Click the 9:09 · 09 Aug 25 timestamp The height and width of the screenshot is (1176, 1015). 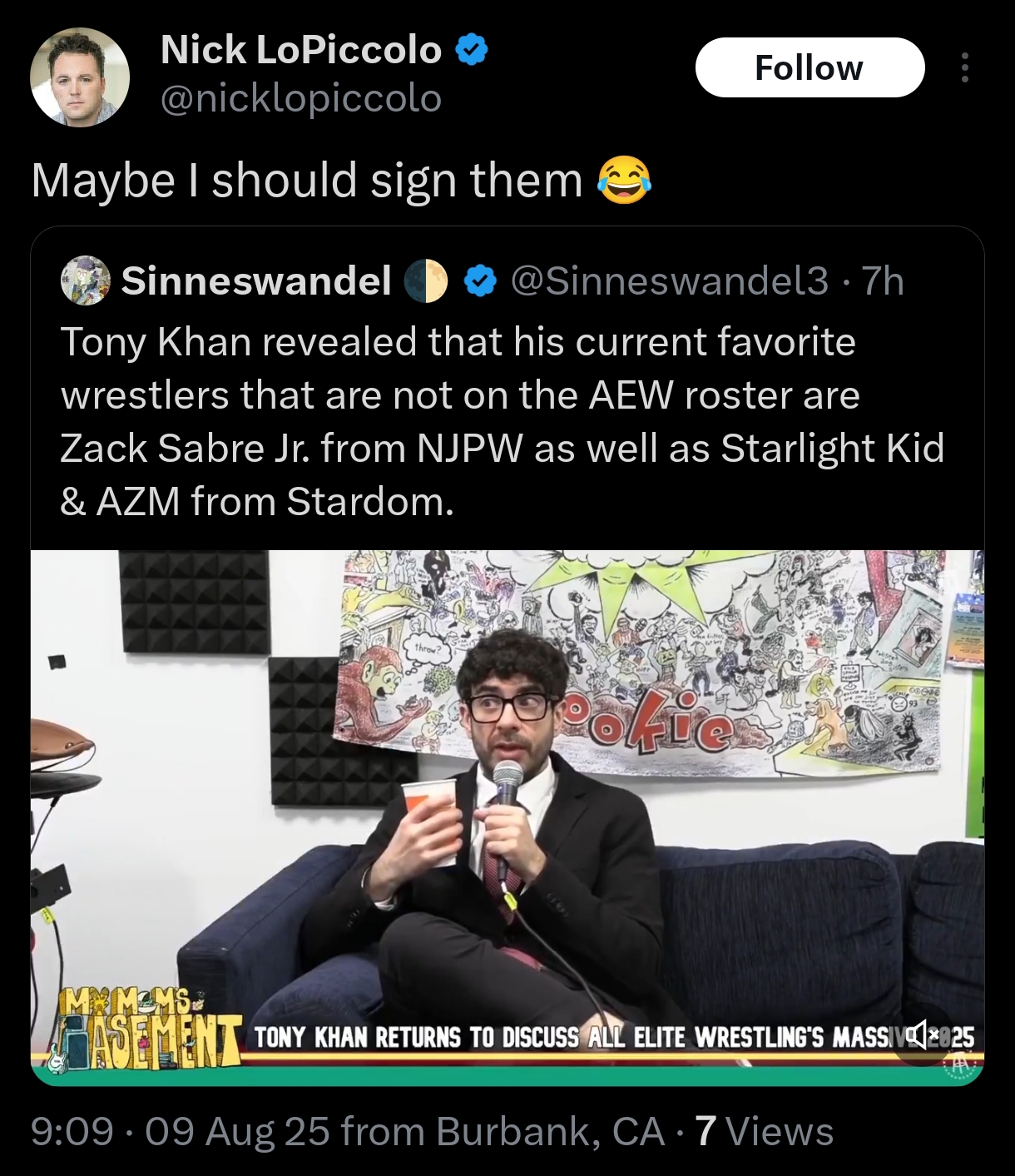[x=181, y=1132]
